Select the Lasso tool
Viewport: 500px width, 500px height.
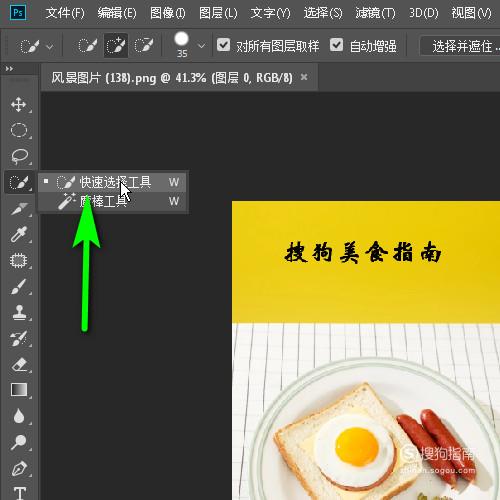click(x=19, y=156)
